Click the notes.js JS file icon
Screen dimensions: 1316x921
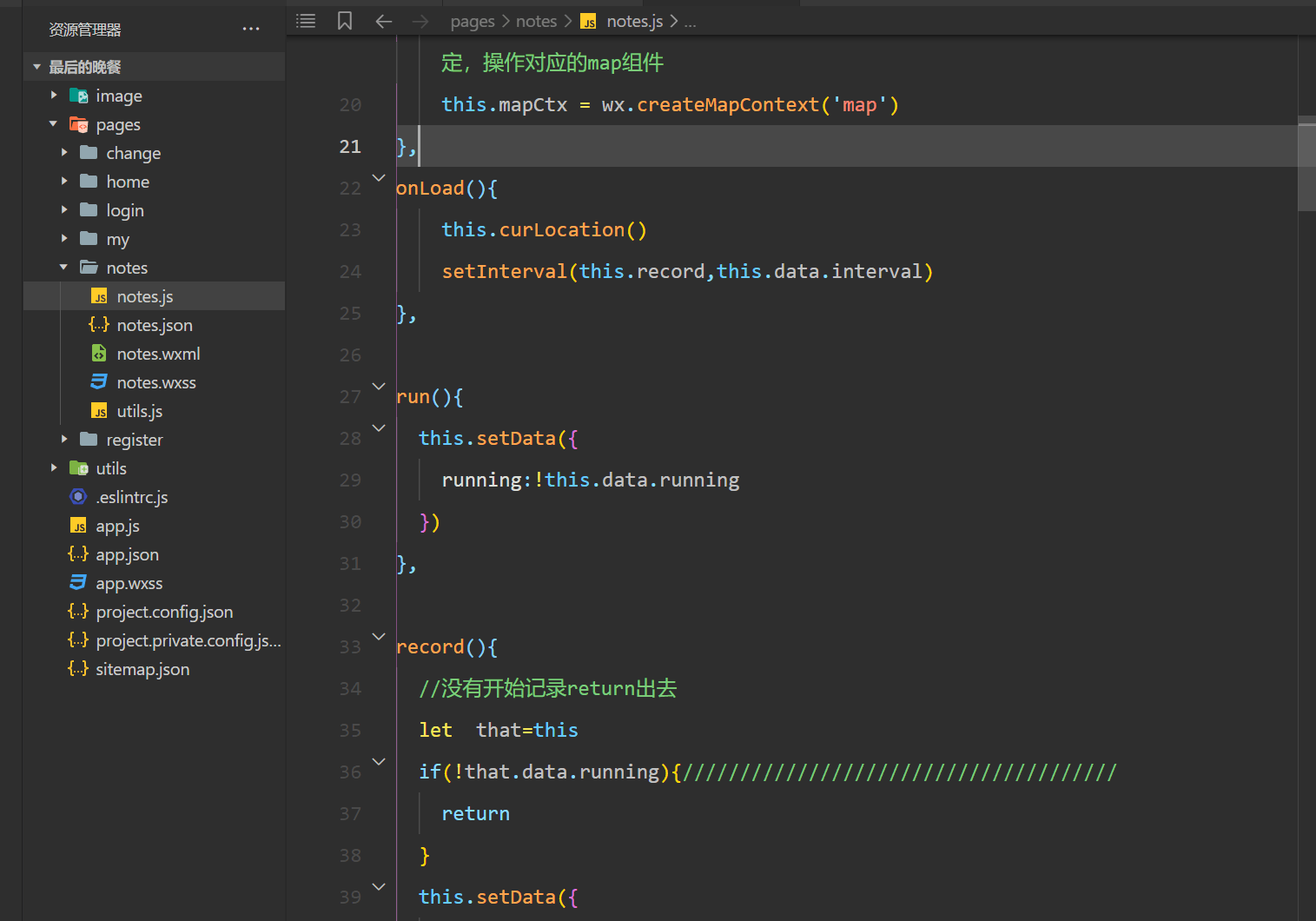pyautogui.click(x=100, y=296)
